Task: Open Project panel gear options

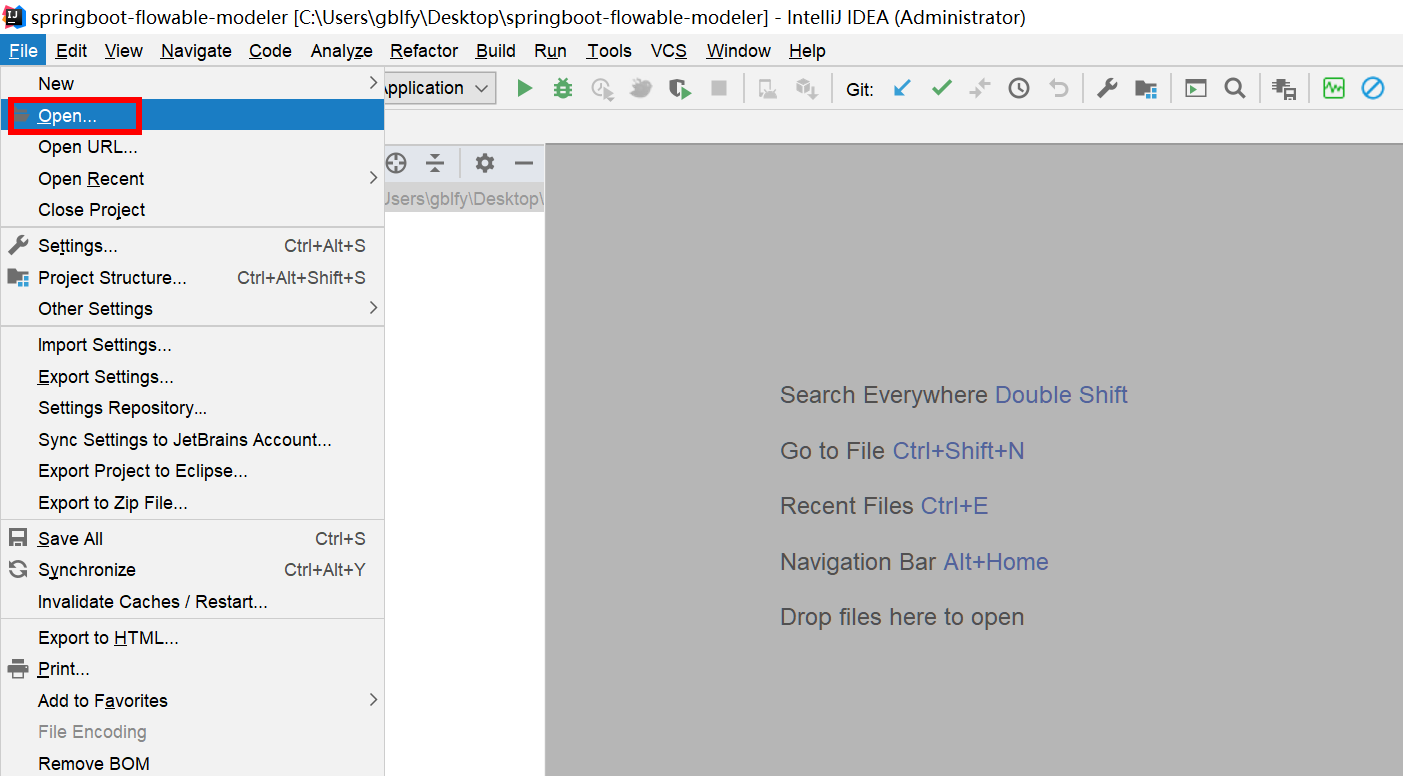Action: tap(485, 163)
